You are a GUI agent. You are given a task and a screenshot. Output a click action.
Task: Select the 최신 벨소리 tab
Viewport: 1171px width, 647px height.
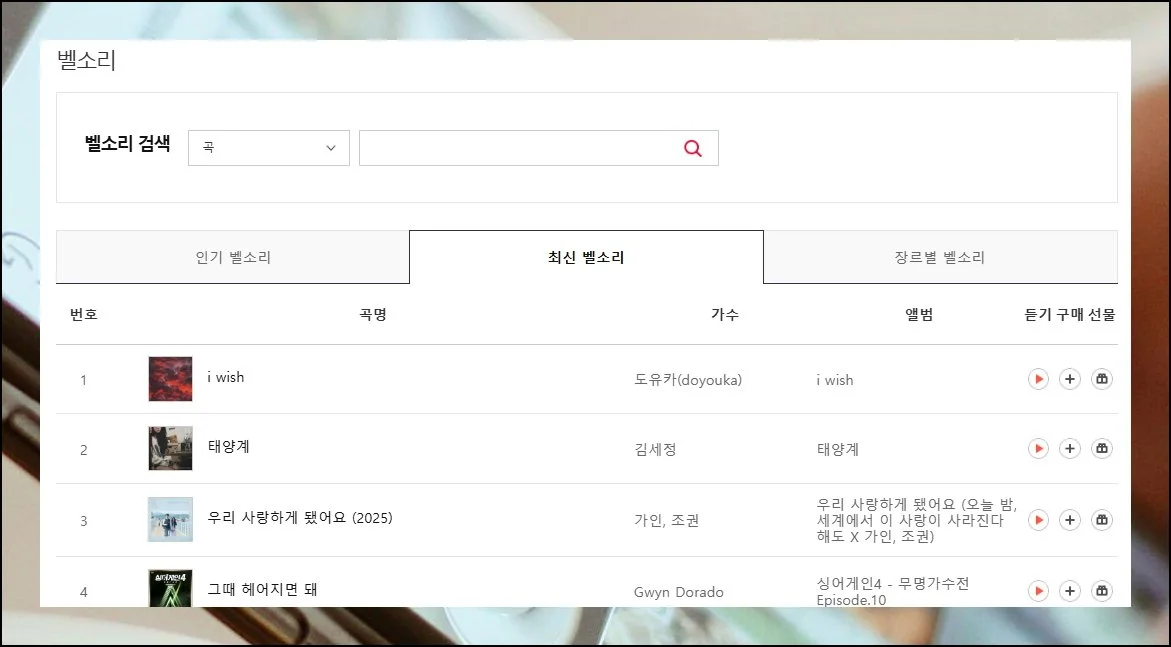[586, 258]
